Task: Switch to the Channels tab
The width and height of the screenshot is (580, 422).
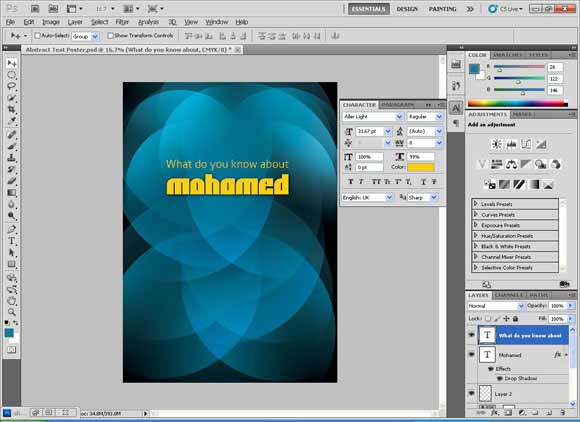Action: click(x=509, y=295)
